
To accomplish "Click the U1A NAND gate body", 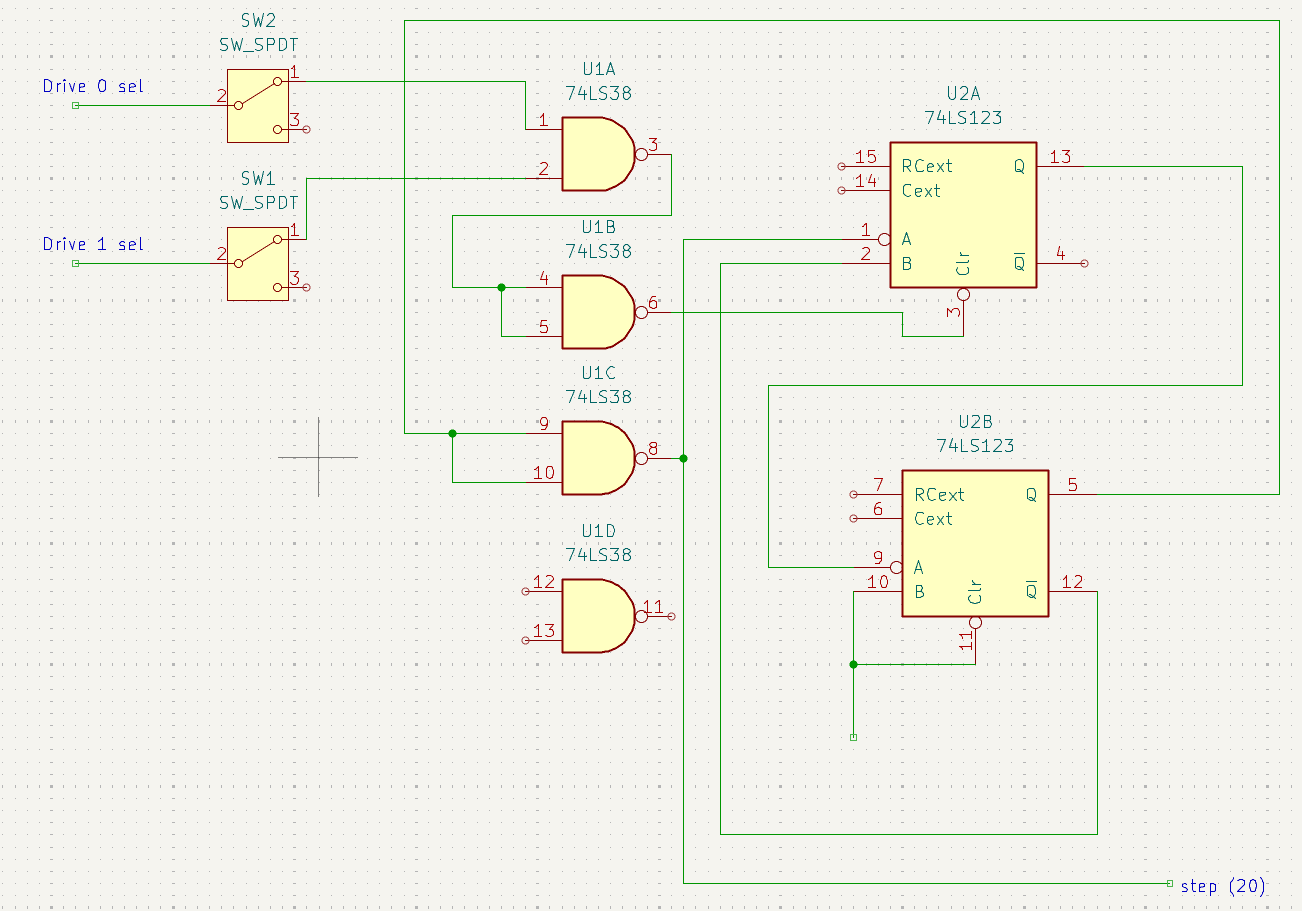I will pyautogui.click(x=596, y=154).
